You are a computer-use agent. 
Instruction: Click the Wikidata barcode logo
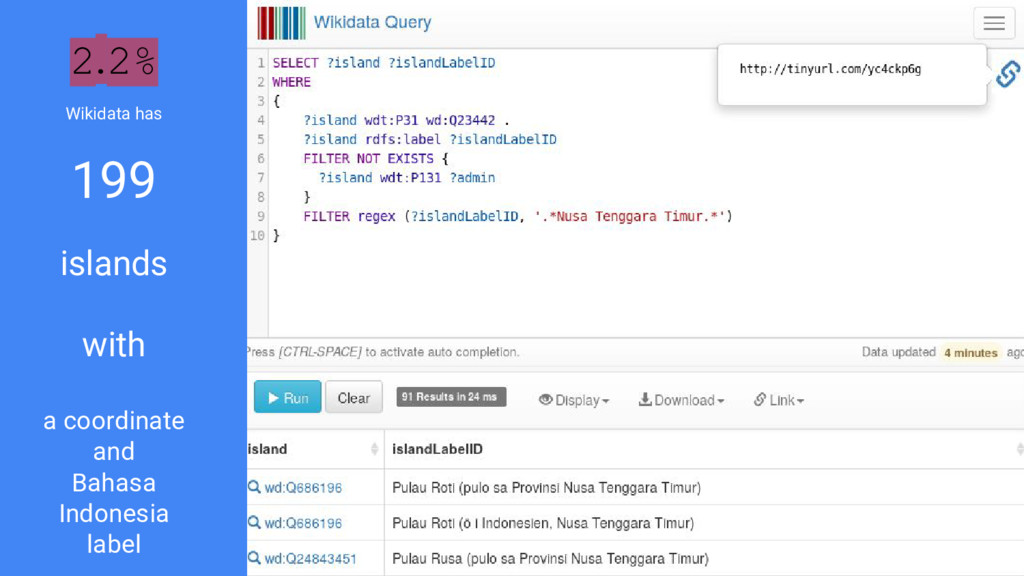(x=281, y=23)
